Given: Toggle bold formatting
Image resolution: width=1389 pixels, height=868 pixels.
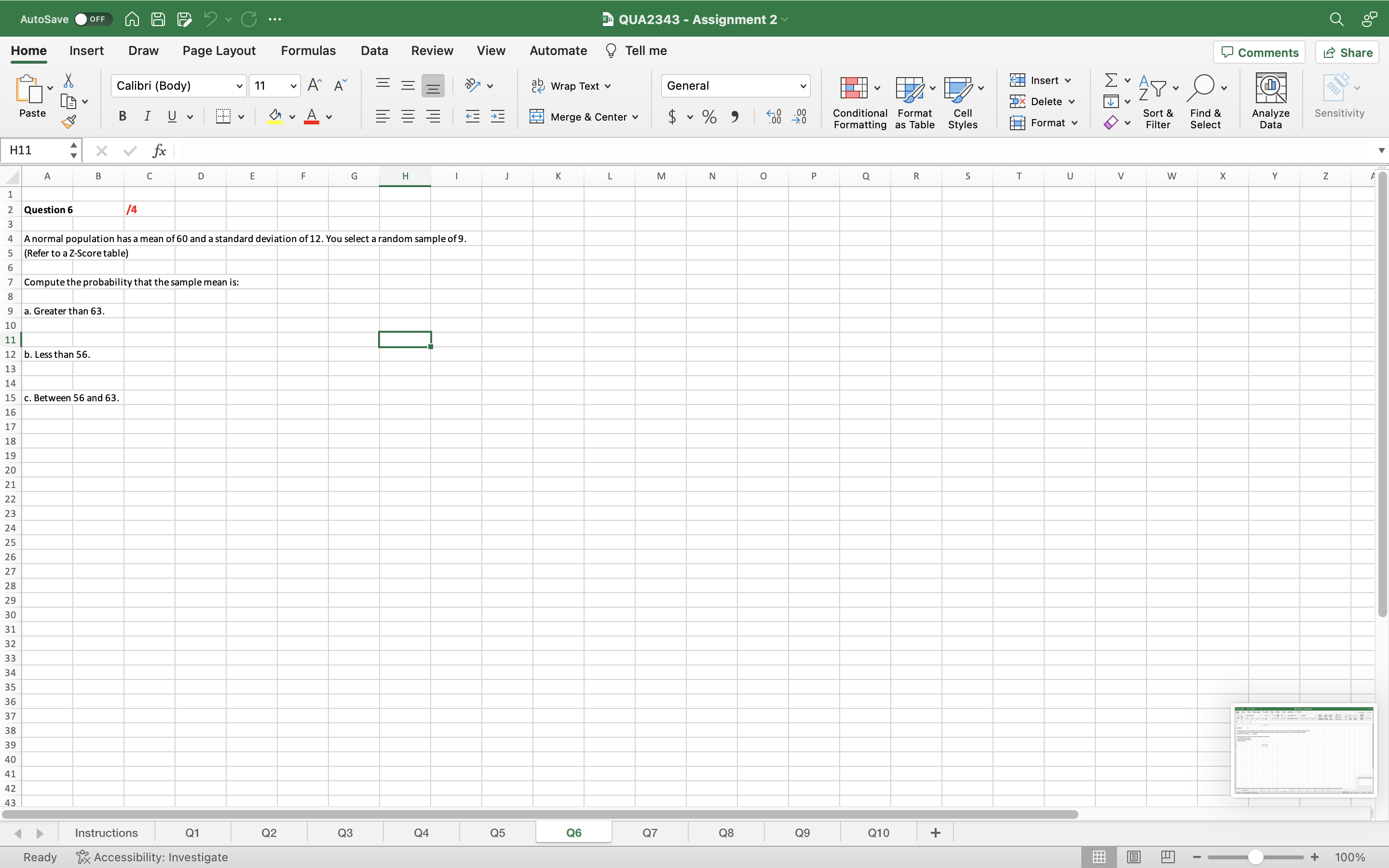Looking at the screenshot, I should click(x=122, y=116).
